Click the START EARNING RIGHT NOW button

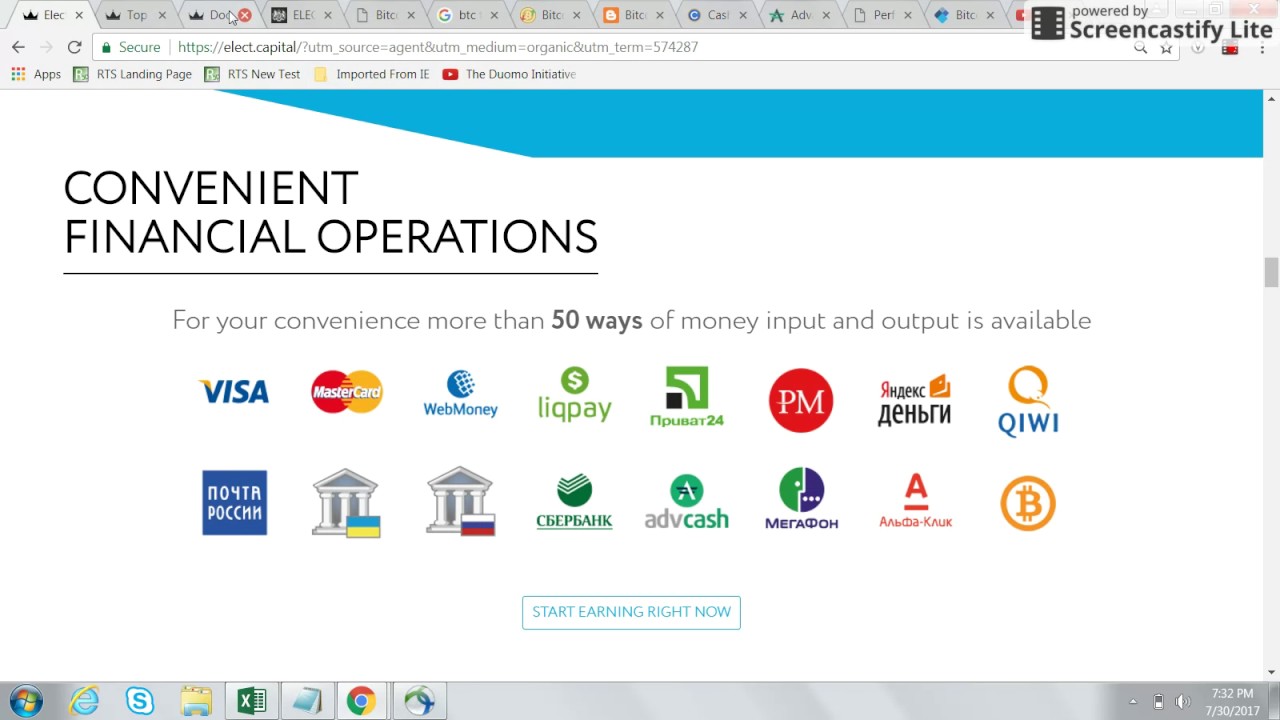click(x=631, y=612)
